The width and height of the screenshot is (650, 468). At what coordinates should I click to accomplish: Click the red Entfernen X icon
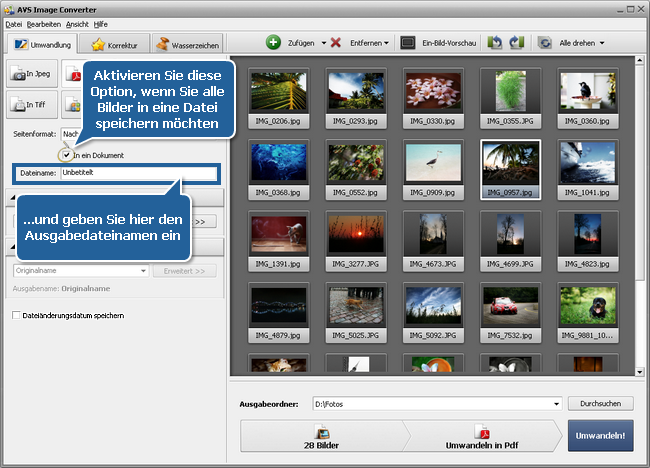coord(336,43)
